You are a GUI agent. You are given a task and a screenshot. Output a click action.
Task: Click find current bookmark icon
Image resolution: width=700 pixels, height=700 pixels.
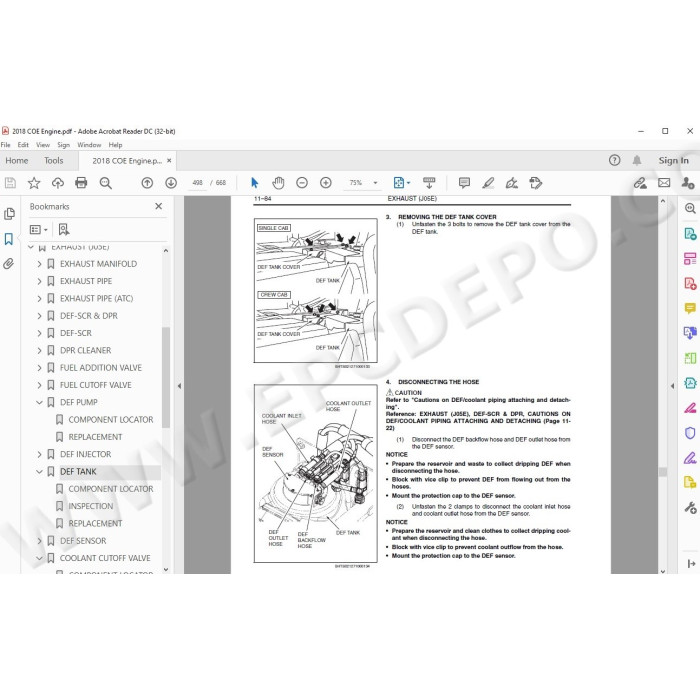click(64, 229)
